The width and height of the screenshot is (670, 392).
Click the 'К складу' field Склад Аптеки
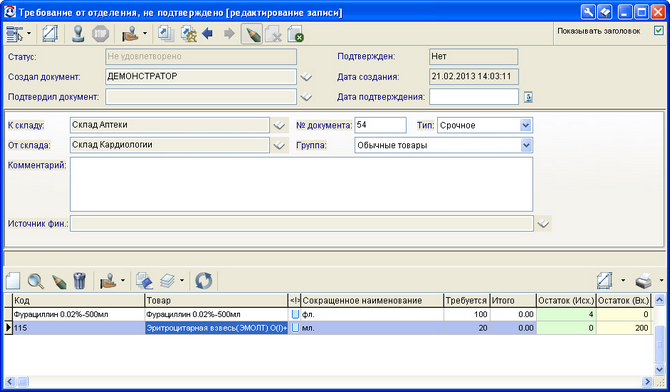pos(170,125)
